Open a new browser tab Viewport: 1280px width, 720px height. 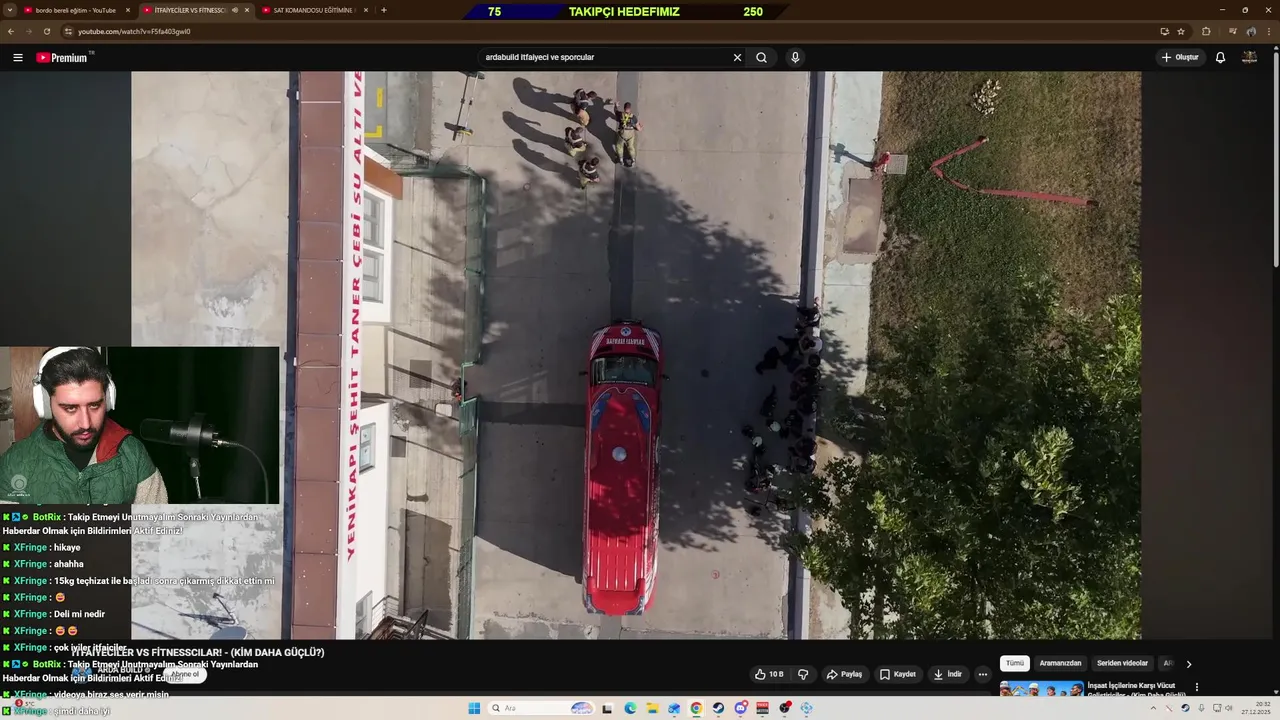click(384, 10)
